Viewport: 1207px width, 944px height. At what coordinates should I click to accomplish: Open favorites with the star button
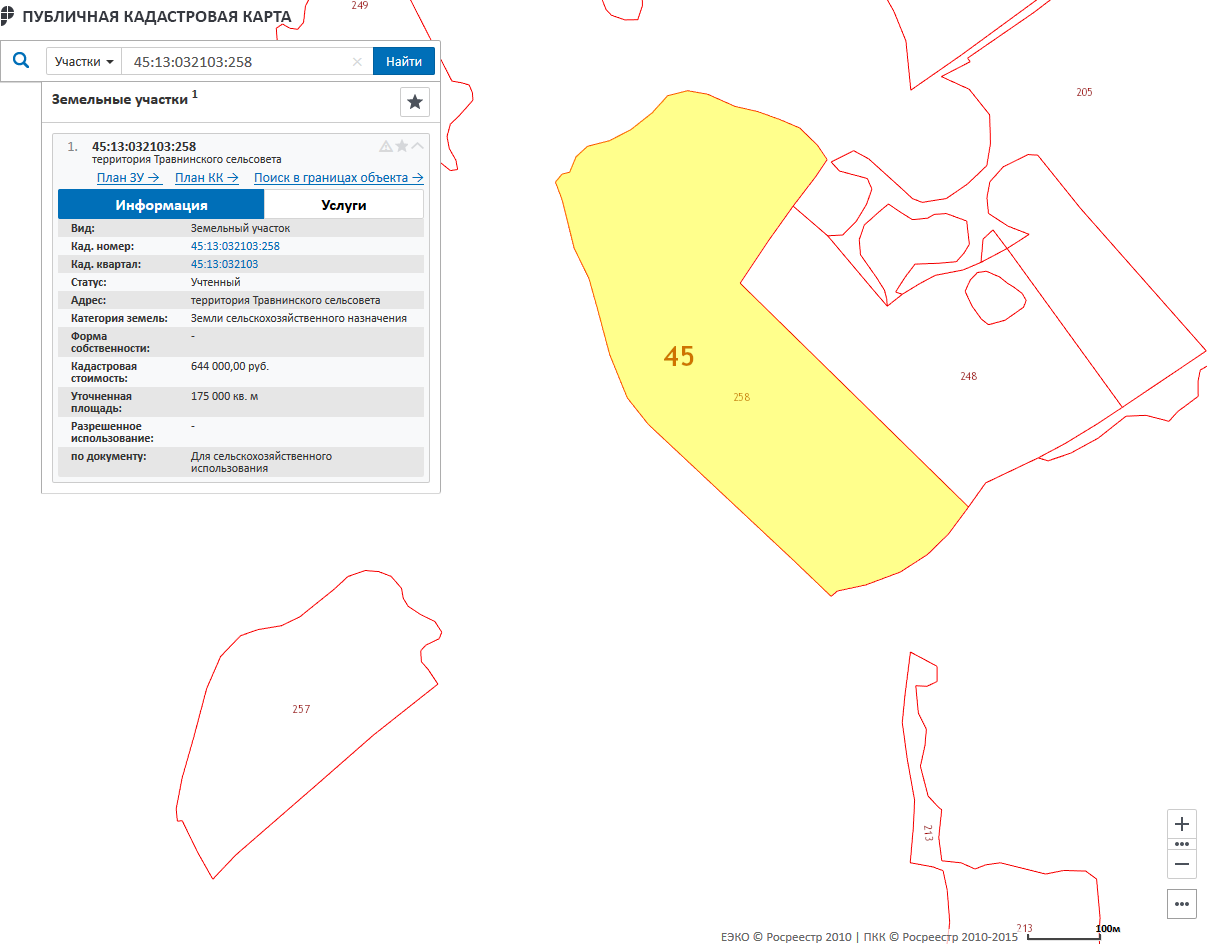415,102
